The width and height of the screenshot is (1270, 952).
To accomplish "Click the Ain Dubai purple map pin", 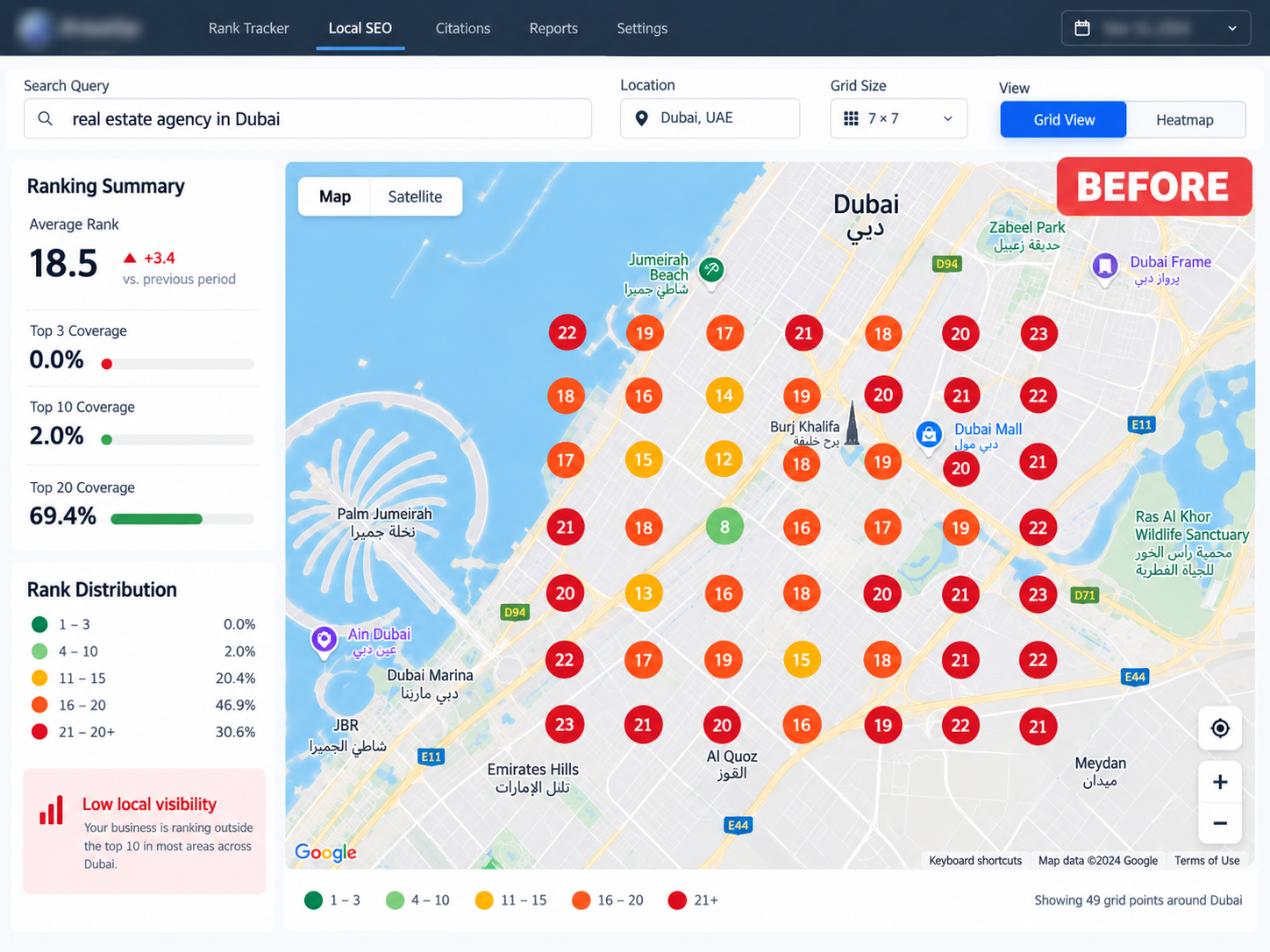I will (x=324, y=642).
